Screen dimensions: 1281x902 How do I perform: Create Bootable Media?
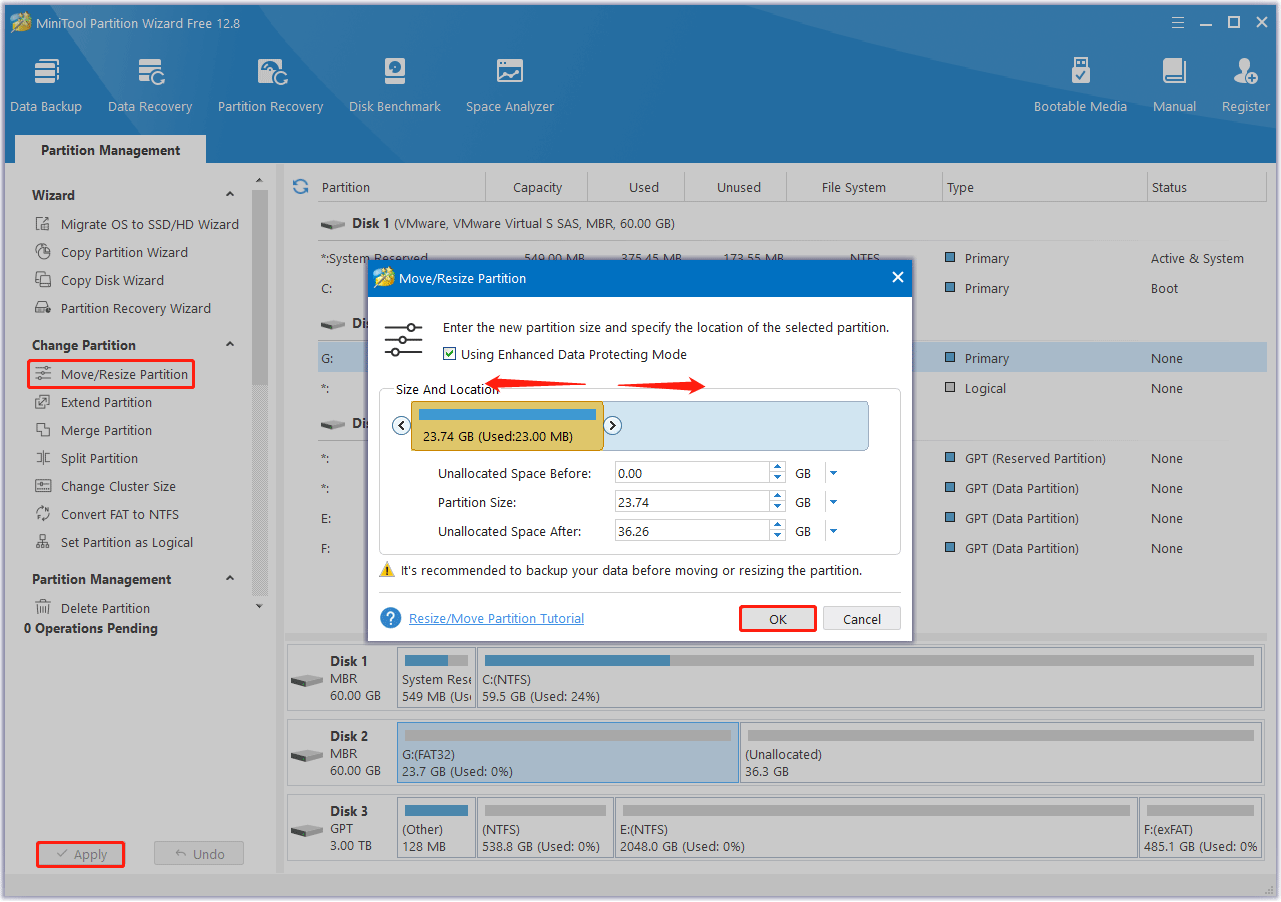[1080, 86]
